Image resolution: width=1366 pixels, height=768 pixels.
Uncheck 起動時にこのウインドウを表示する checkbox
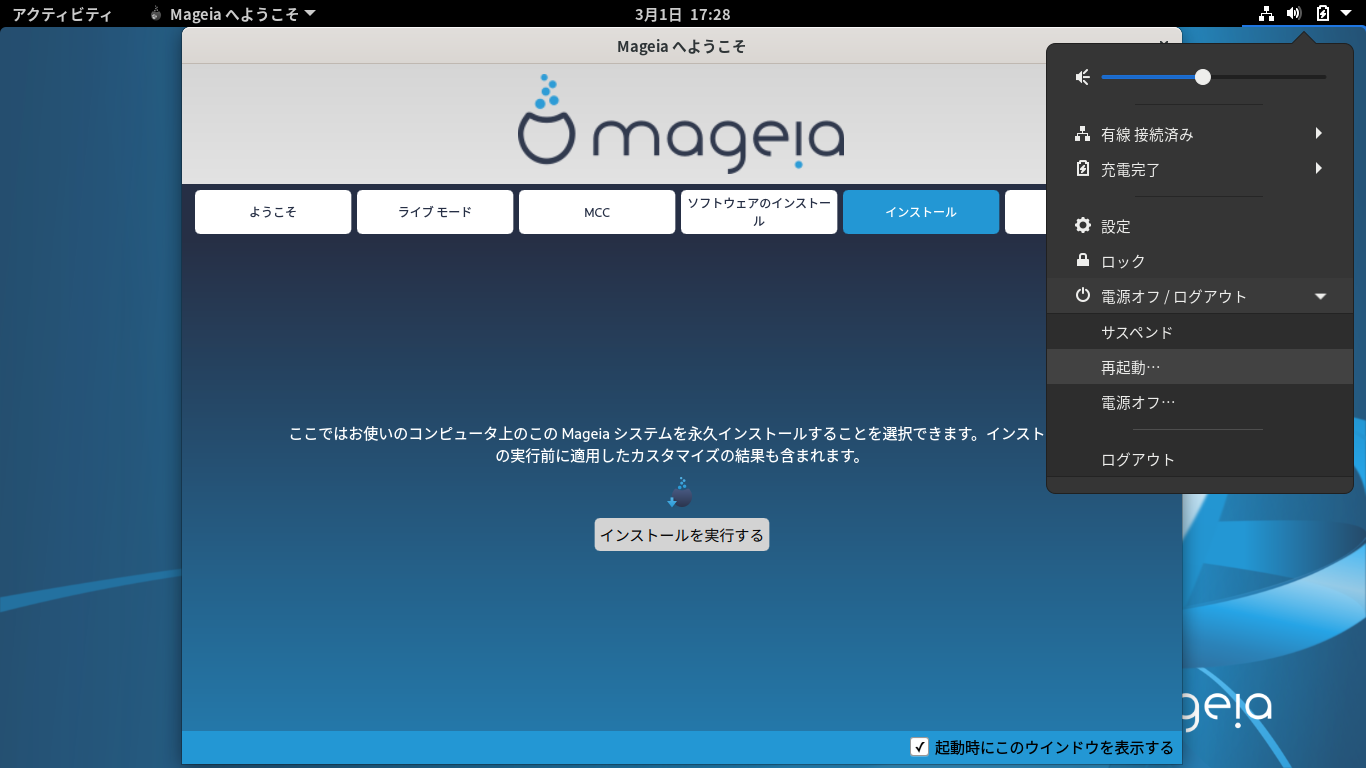point(920,747)
